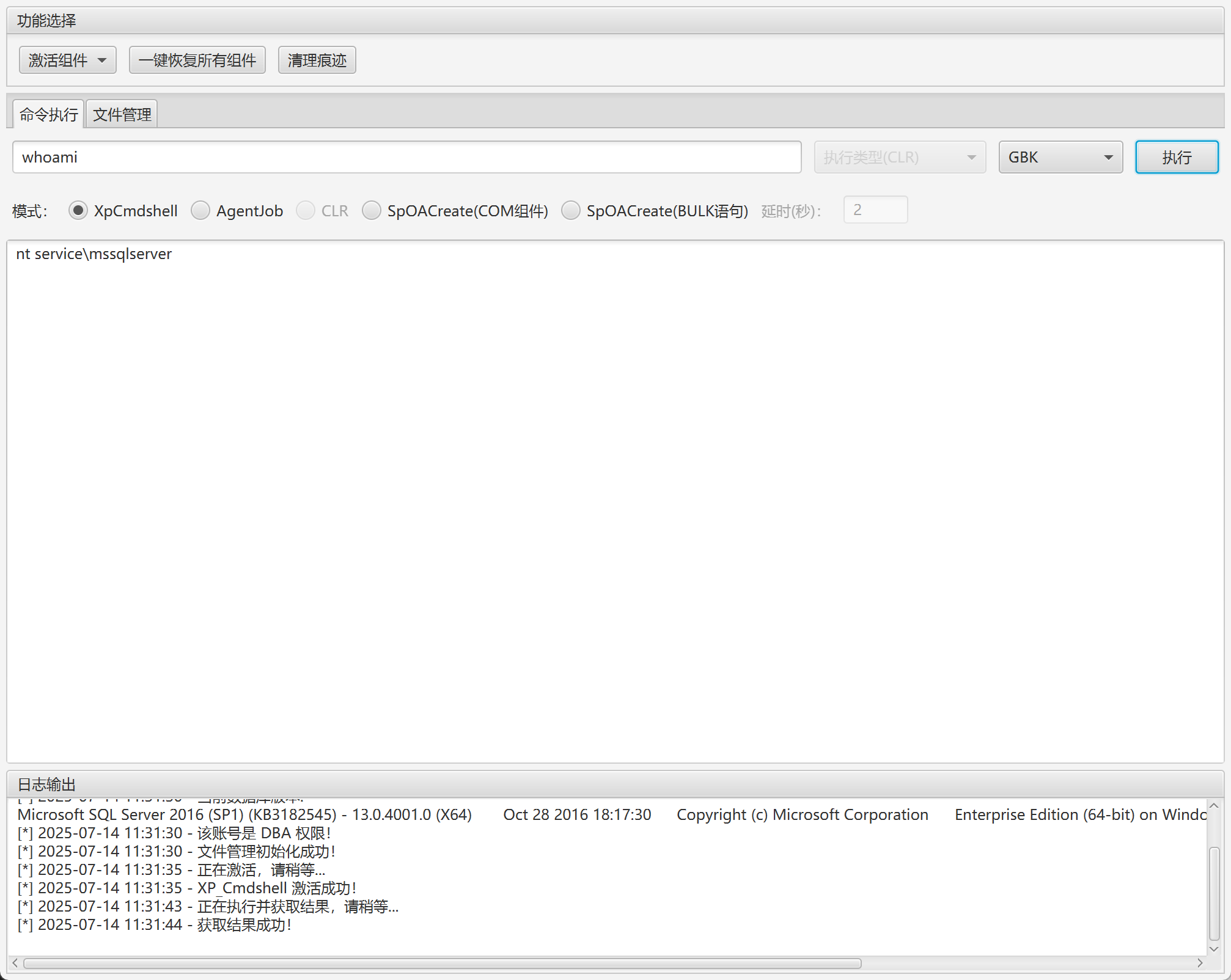Expand the GBK encoding dropdown
1231x980 pixels.
click(1060, 157)
